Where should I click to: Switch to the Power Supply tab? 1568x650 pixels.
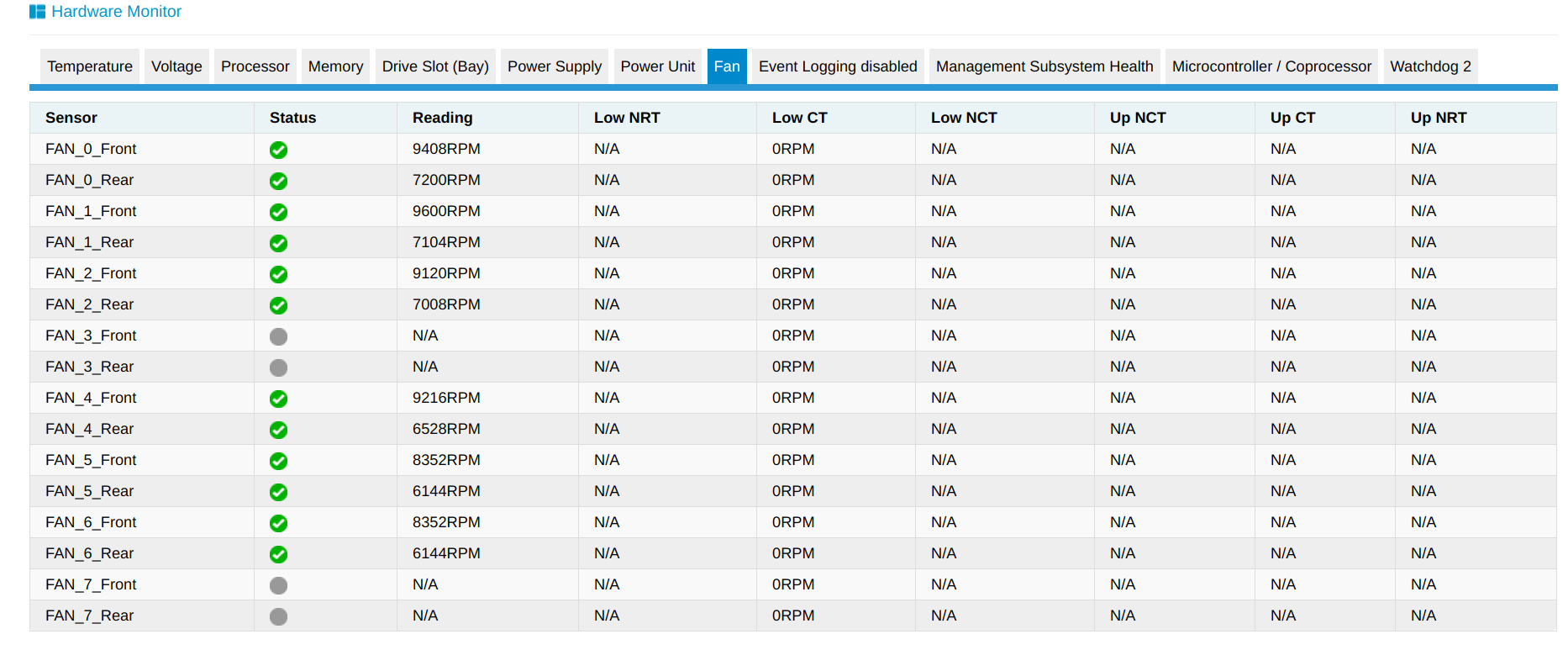point(555,66)
